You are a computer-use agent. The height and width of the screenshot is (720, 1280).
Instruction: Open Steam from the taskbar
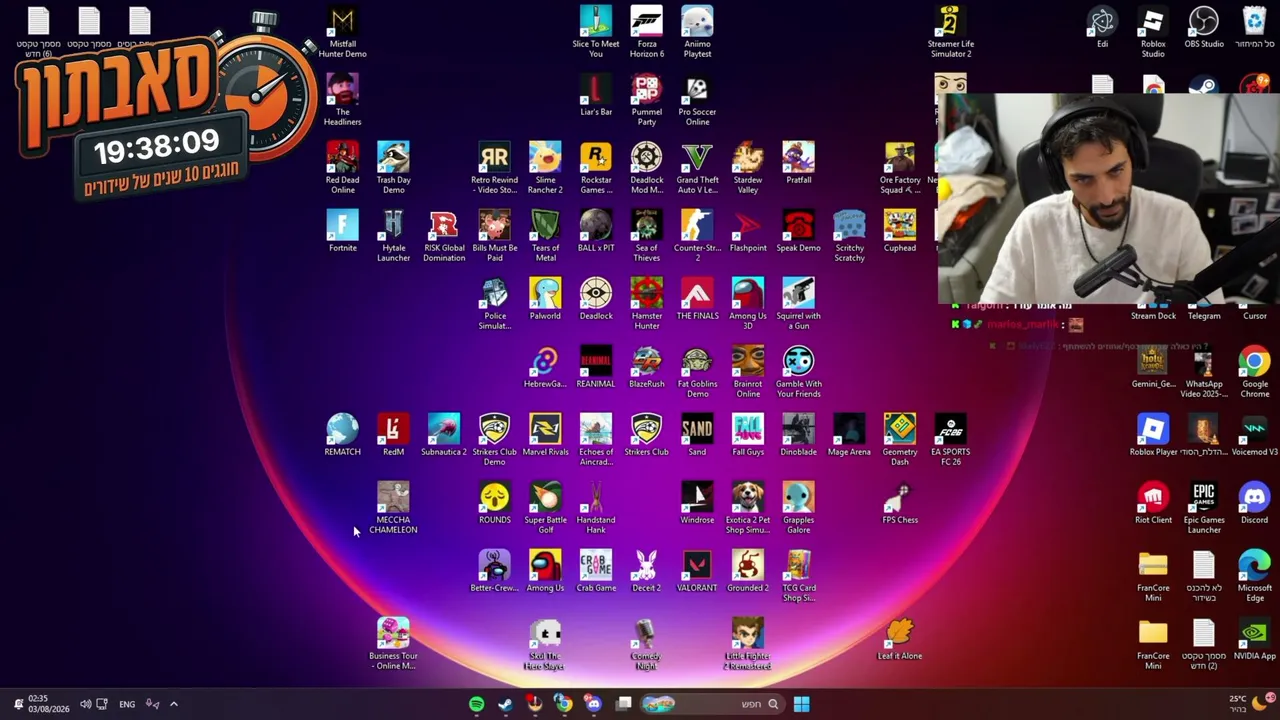pos(505,704)
